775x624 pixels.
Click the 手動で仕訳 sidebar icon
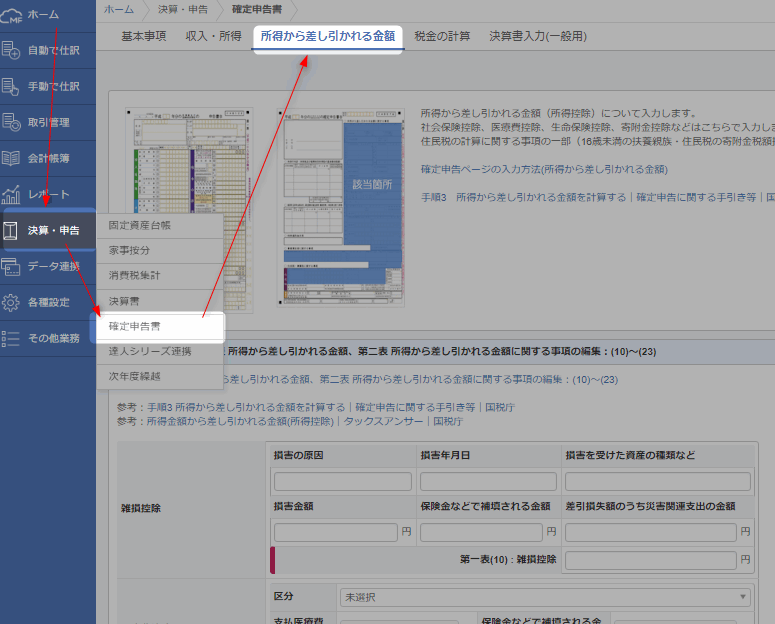(12, 86)
